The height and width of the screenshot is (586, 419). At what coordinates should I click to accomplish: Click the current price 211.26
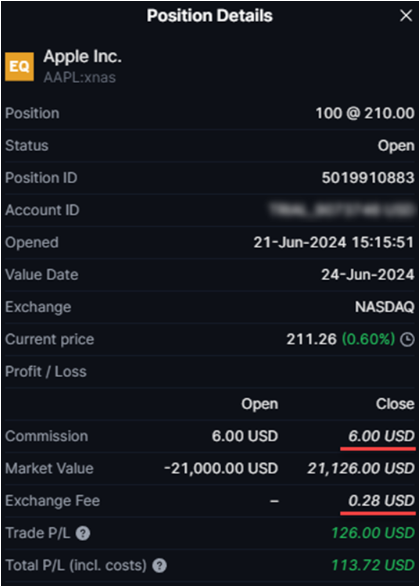312,339
